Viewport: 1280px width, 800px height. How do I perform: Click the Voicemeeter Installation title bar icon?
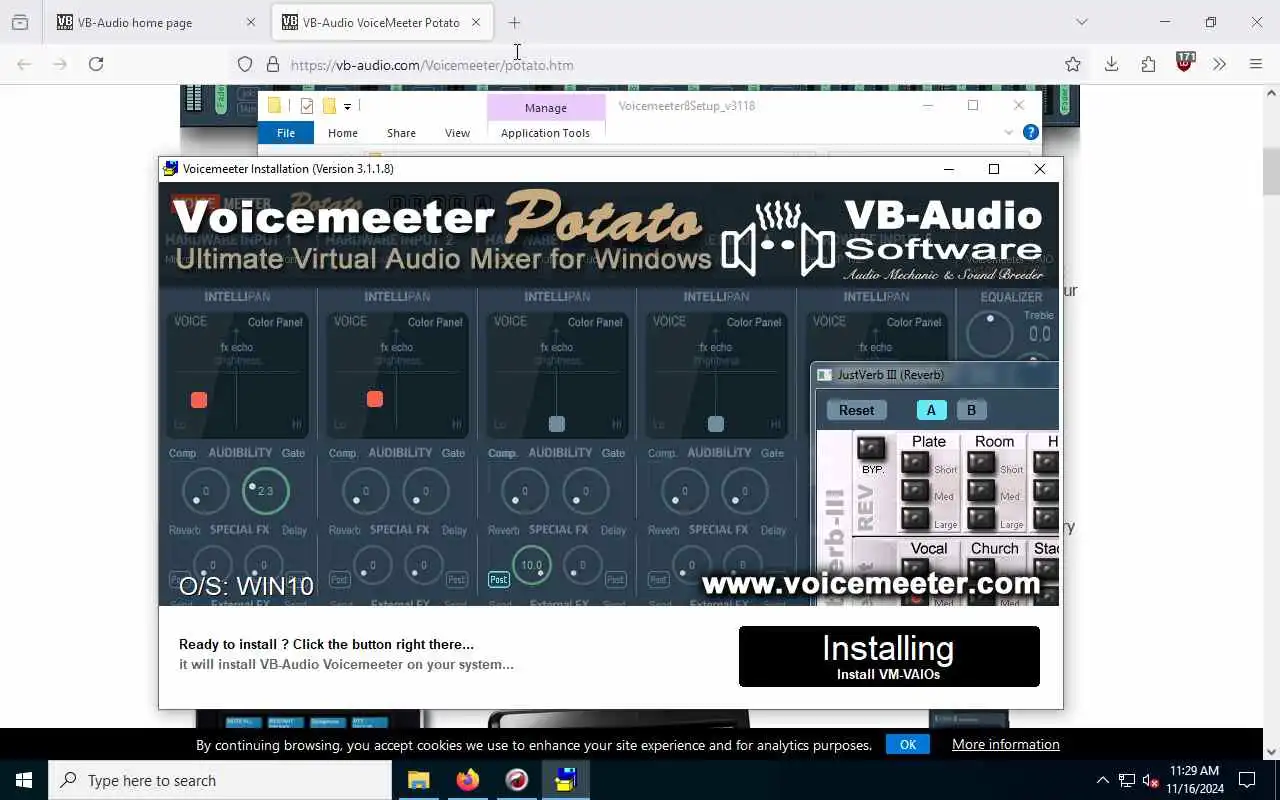click(x=171, y=169)
